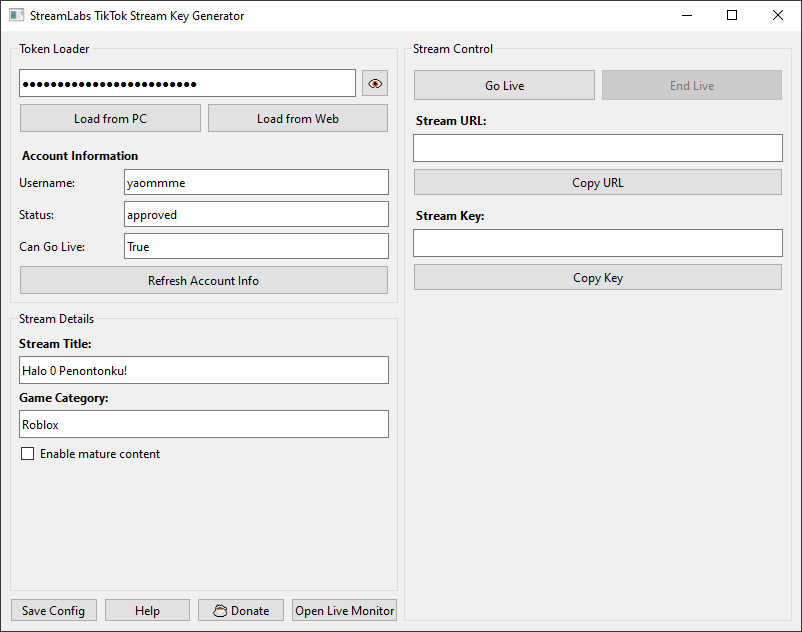Viewport: 802px width, 632px height.
Task: Click the empty Stream Key field
Action: pyautogui.click(x=597, y=243)
